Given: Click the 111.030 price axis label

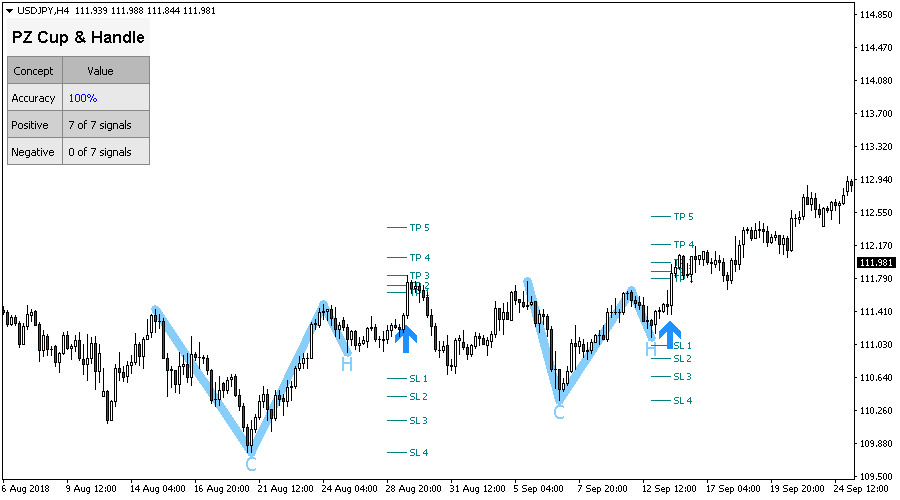Looking at the screenshot, I should tap(876, 345).
